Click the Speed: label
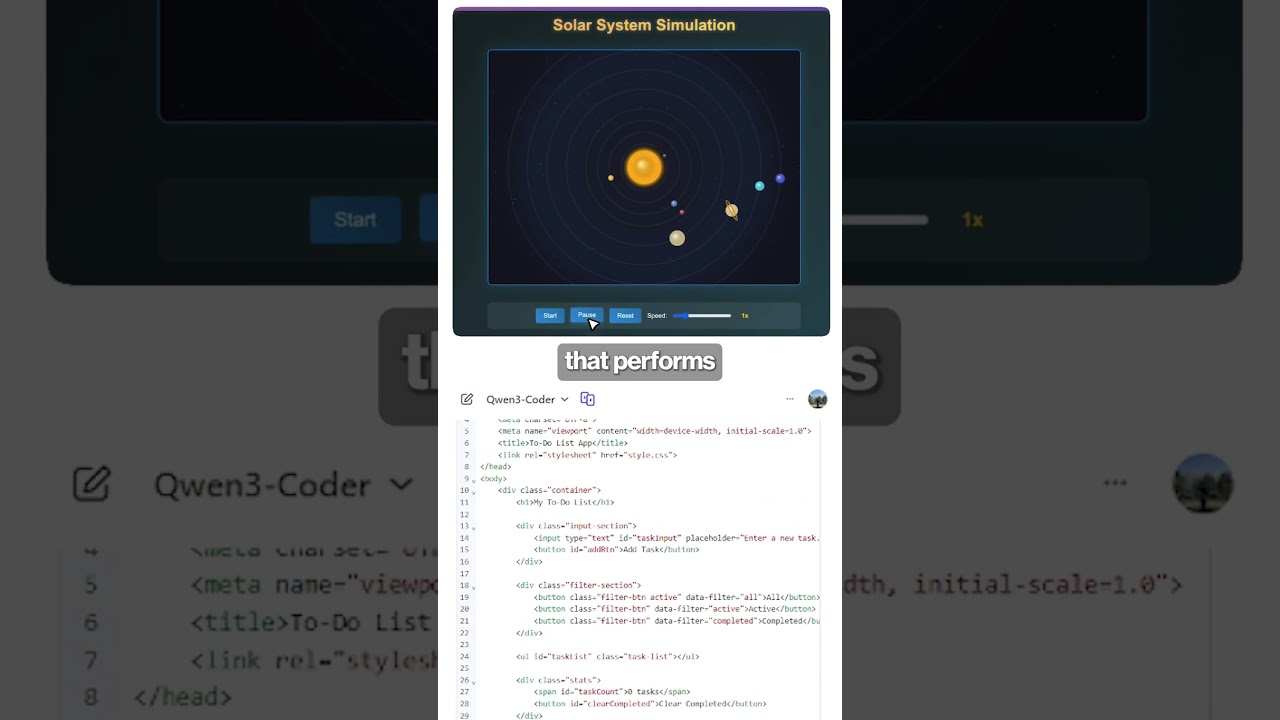This screenshot has height=720, width=1280. tap(657, 316)
